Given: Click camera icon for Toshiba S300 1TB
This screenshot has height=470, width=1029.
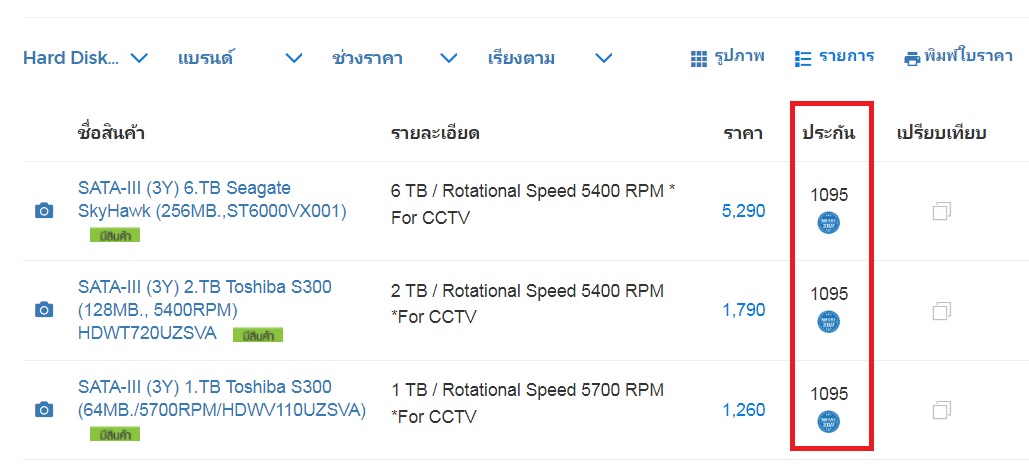Looking at the screenshot, I should coord(43,410).
